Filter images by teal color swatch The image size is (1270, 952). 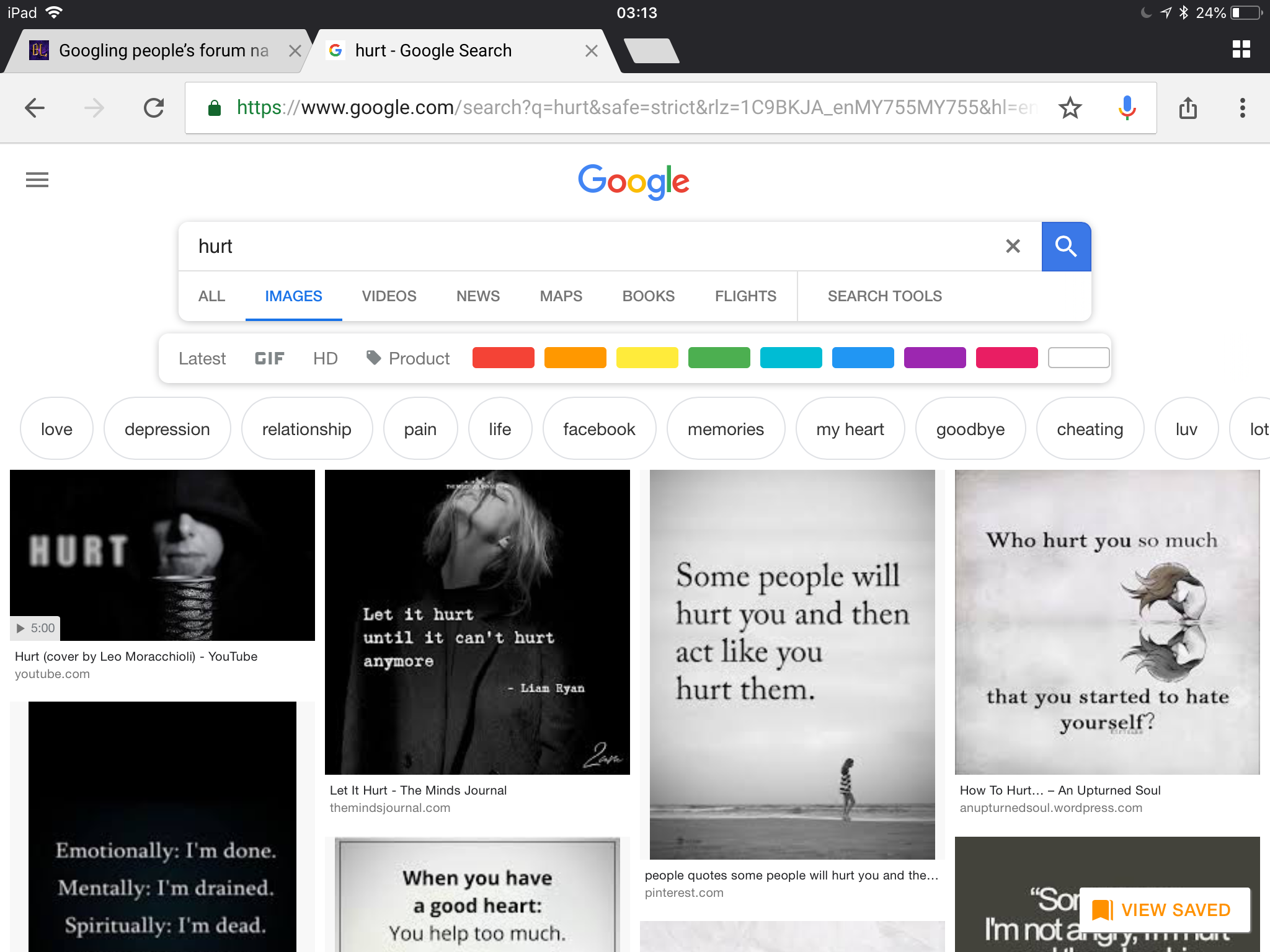[791, 358]
